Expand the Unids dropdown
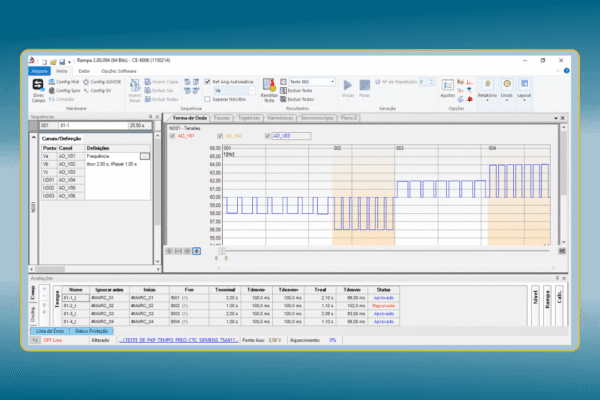This screenshot has height=400, width=600. (507, 100)
